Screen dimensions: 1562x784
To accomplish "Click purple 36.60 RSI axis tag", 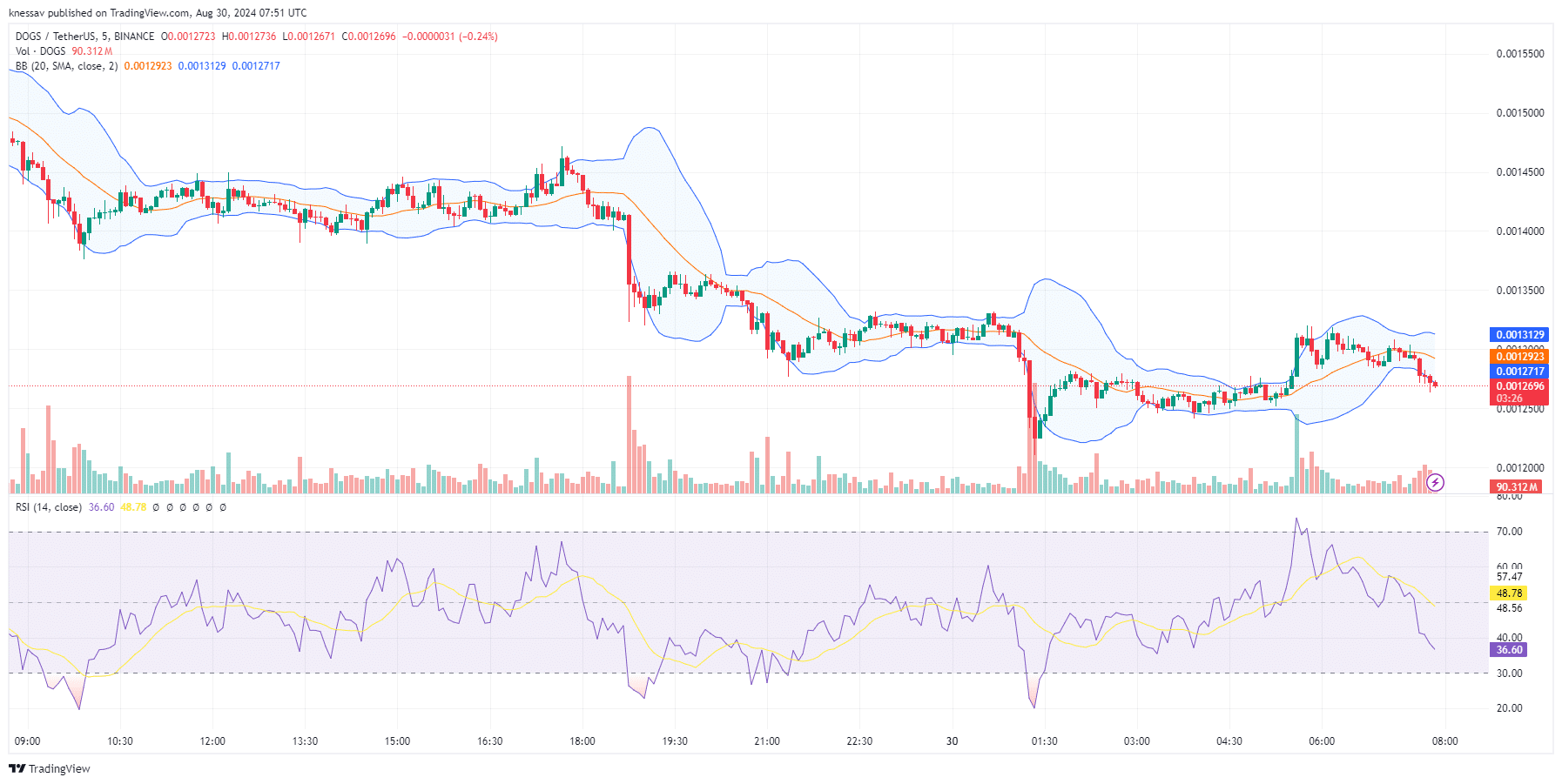I will pos(1509,650).
